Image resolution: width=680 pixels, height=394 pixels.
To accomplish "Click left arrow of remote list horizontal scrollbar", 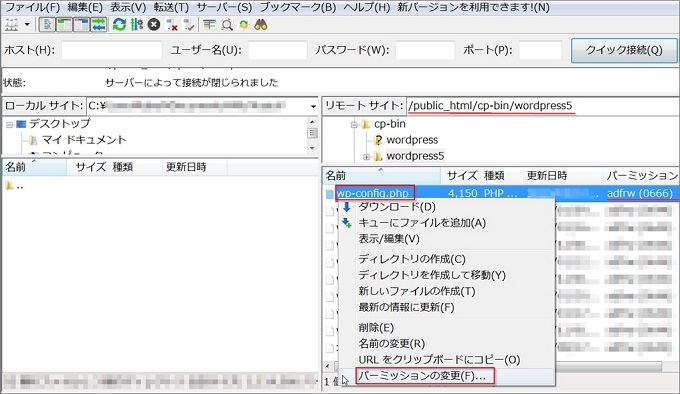I will 328,367.
